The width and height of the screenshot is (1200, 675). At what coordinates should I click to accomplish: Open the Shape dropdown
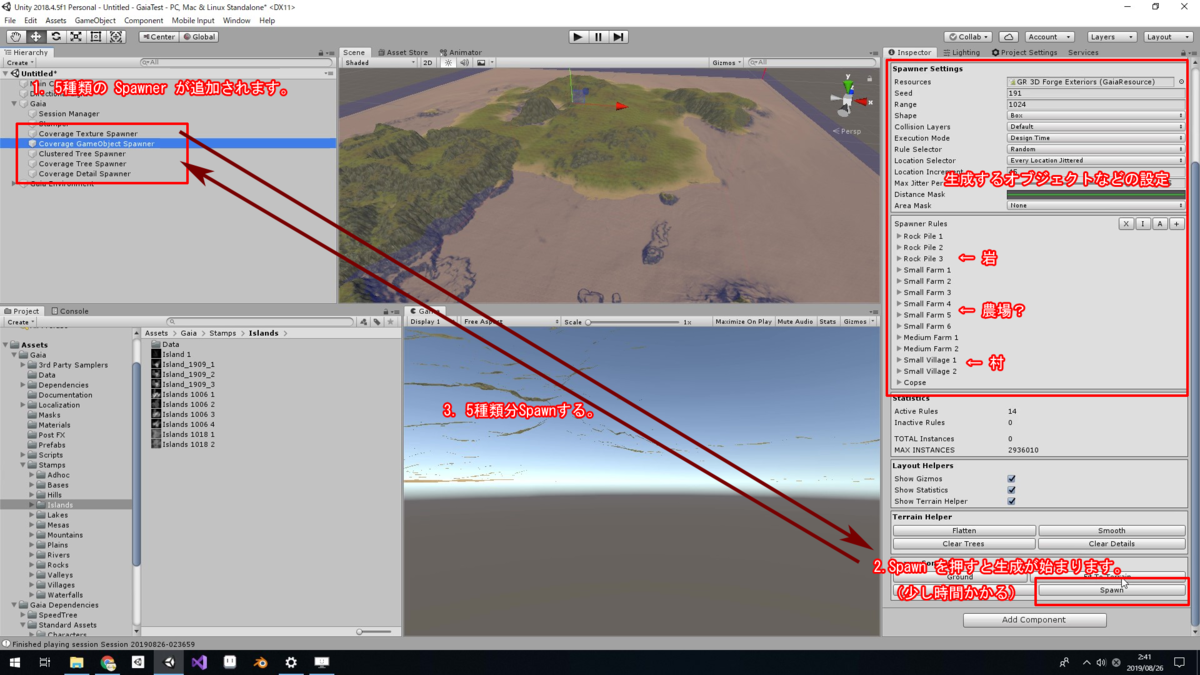click(1096, 116)
